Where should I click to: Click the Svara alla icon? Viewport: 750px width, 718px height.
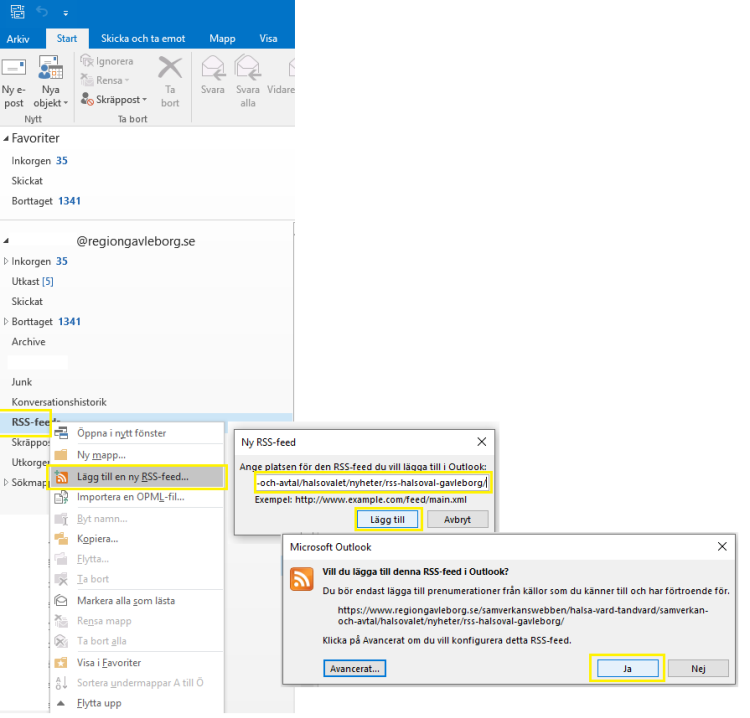[x=247, y=67]
